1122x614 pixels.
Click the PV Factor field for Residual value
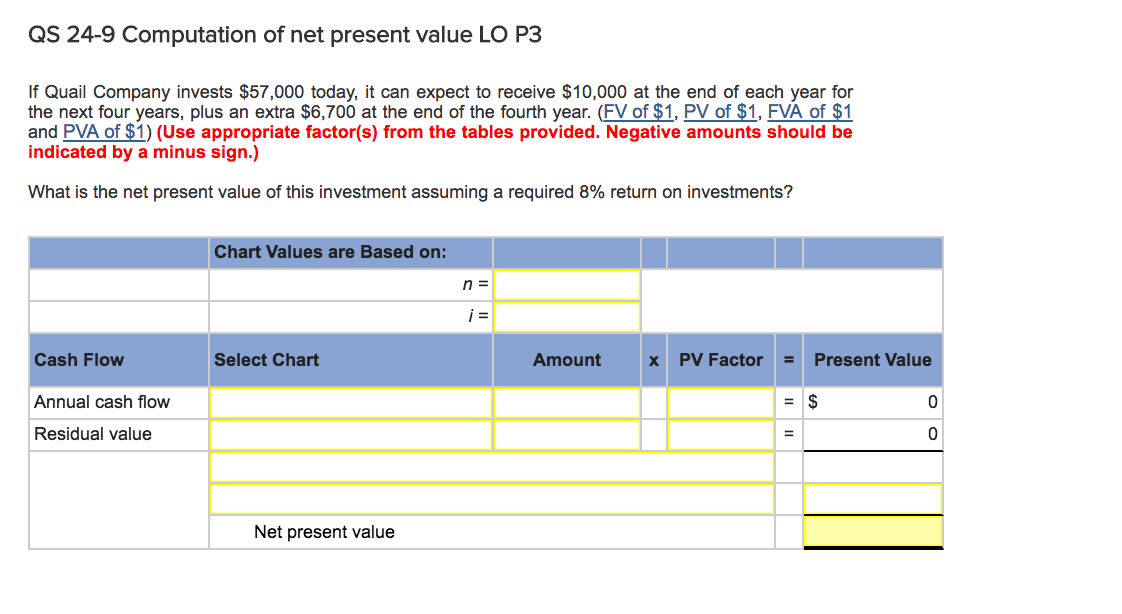720,434
